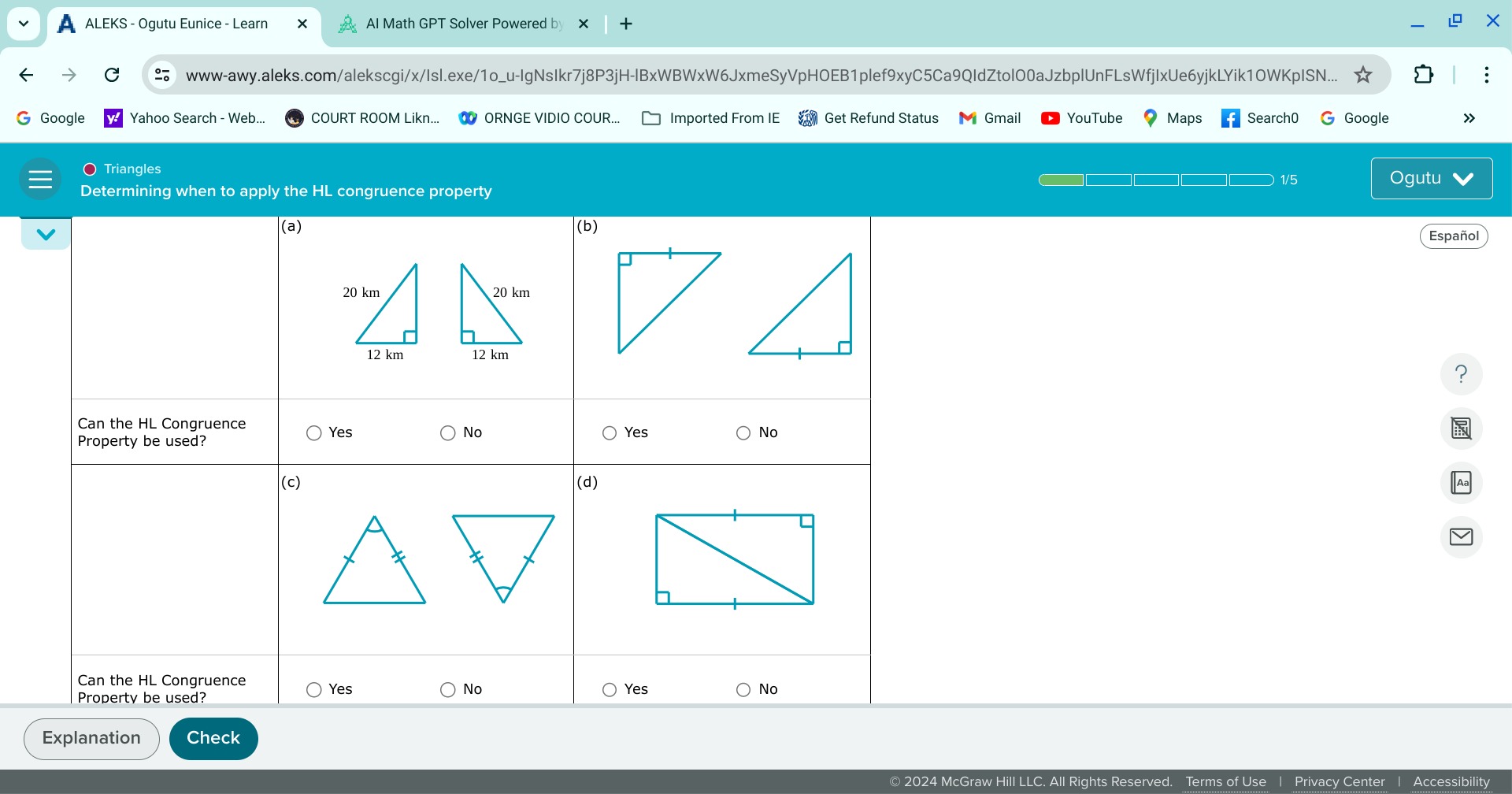This screenshot has height=794, width=1512.
Task: Open Accessibility link
Action: (x=1451, y=781)
